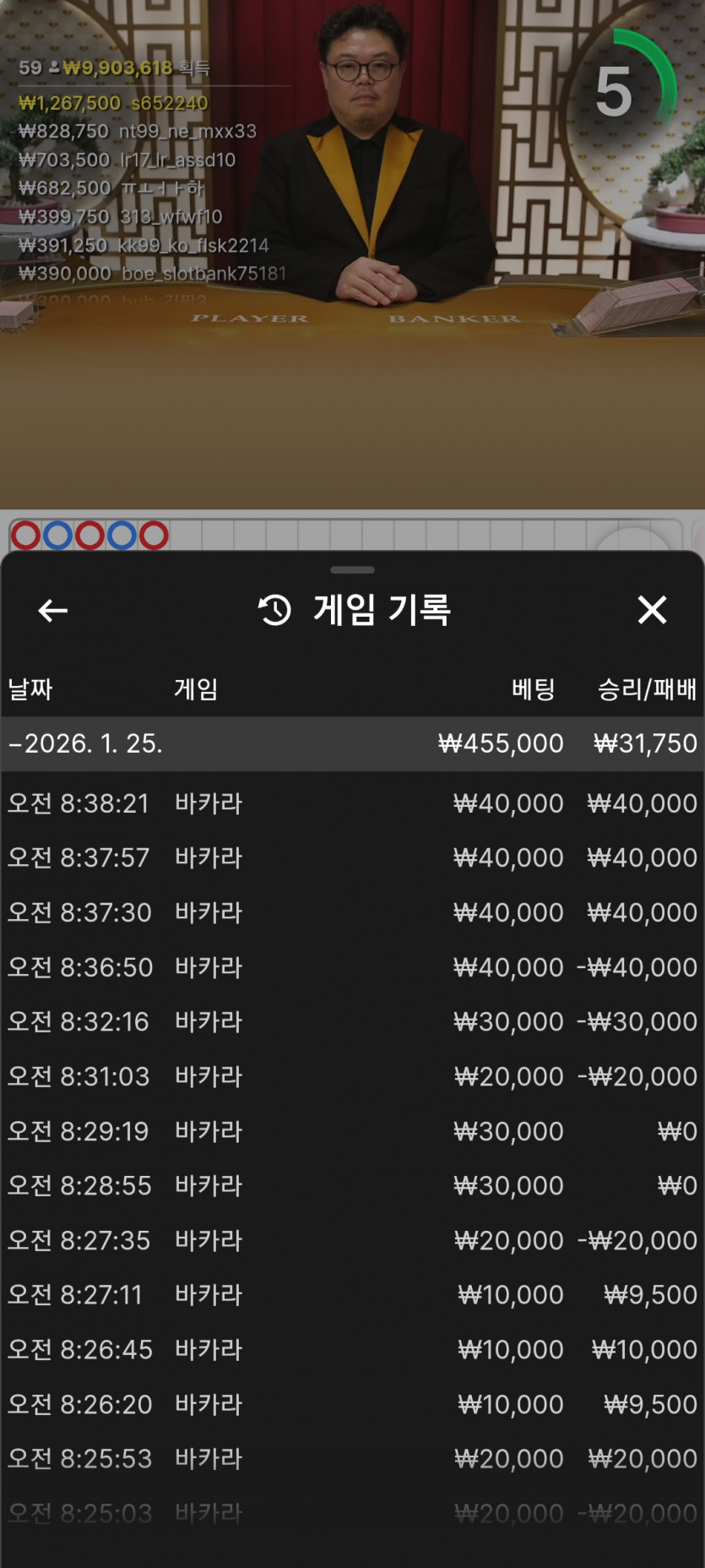The height and width of the screenshot is (1568, 705).
Task: Open the 오전 8:32:16 round entry
Action: tap(352, 1021)
